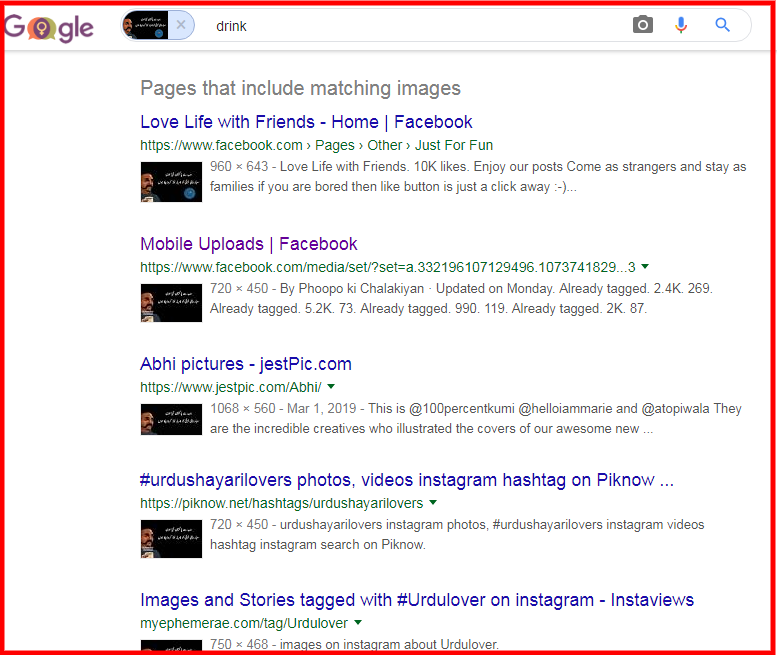Click 'myephemerae.com/tag/Urdulover' URL text

pos(244,623)
